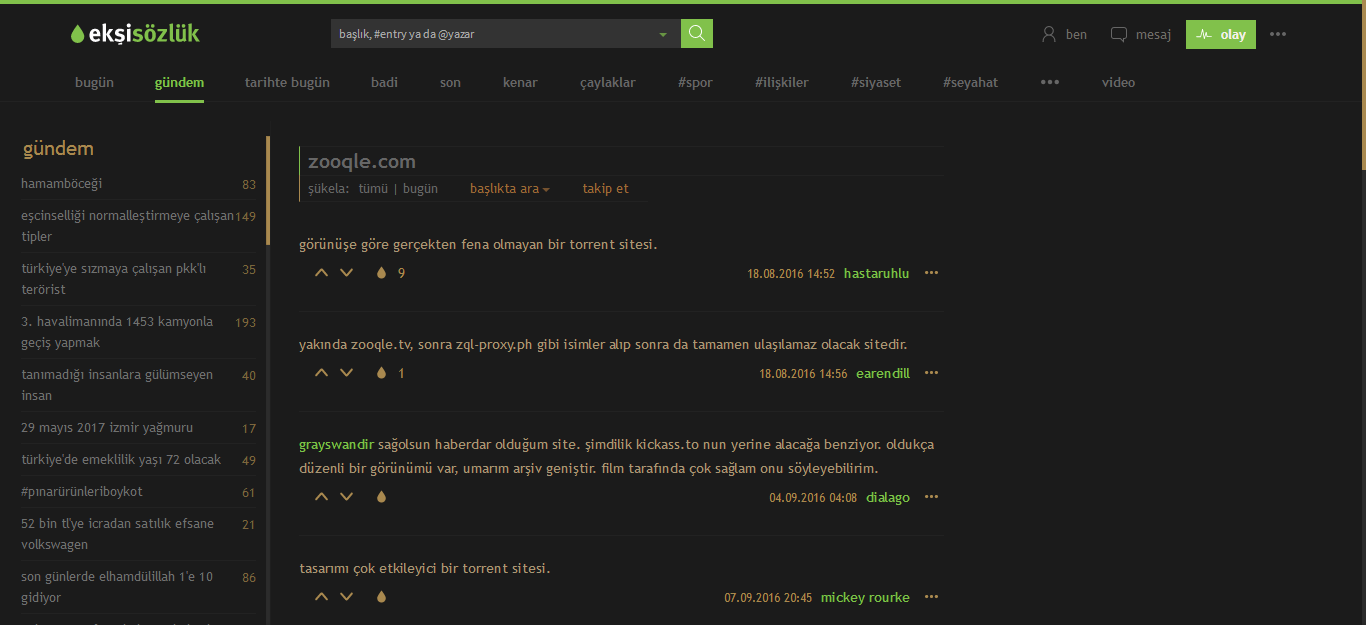Click the ekşi sözlük logo
This screenshot has width=1366, height=625.
click(134, 32)
